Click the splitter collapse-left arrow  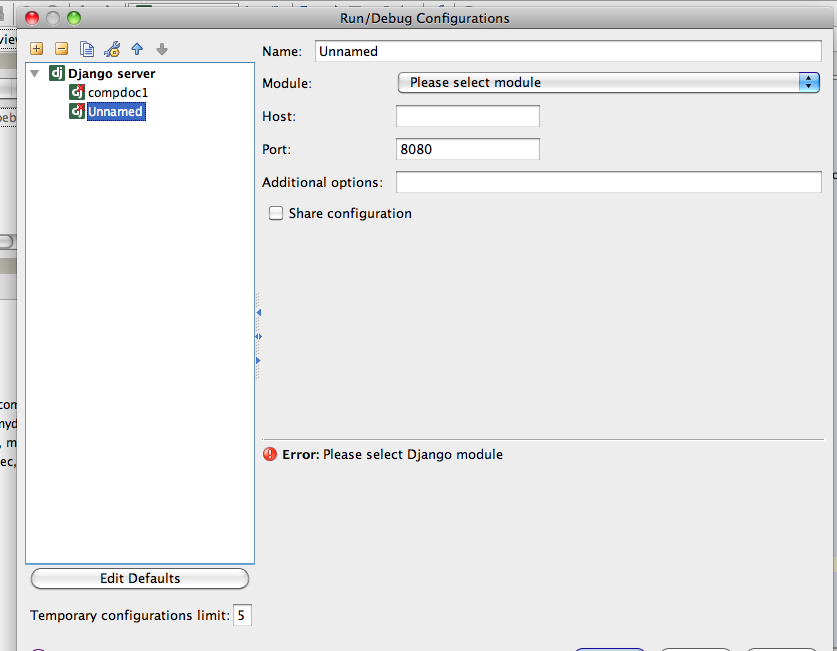[258, 312]
